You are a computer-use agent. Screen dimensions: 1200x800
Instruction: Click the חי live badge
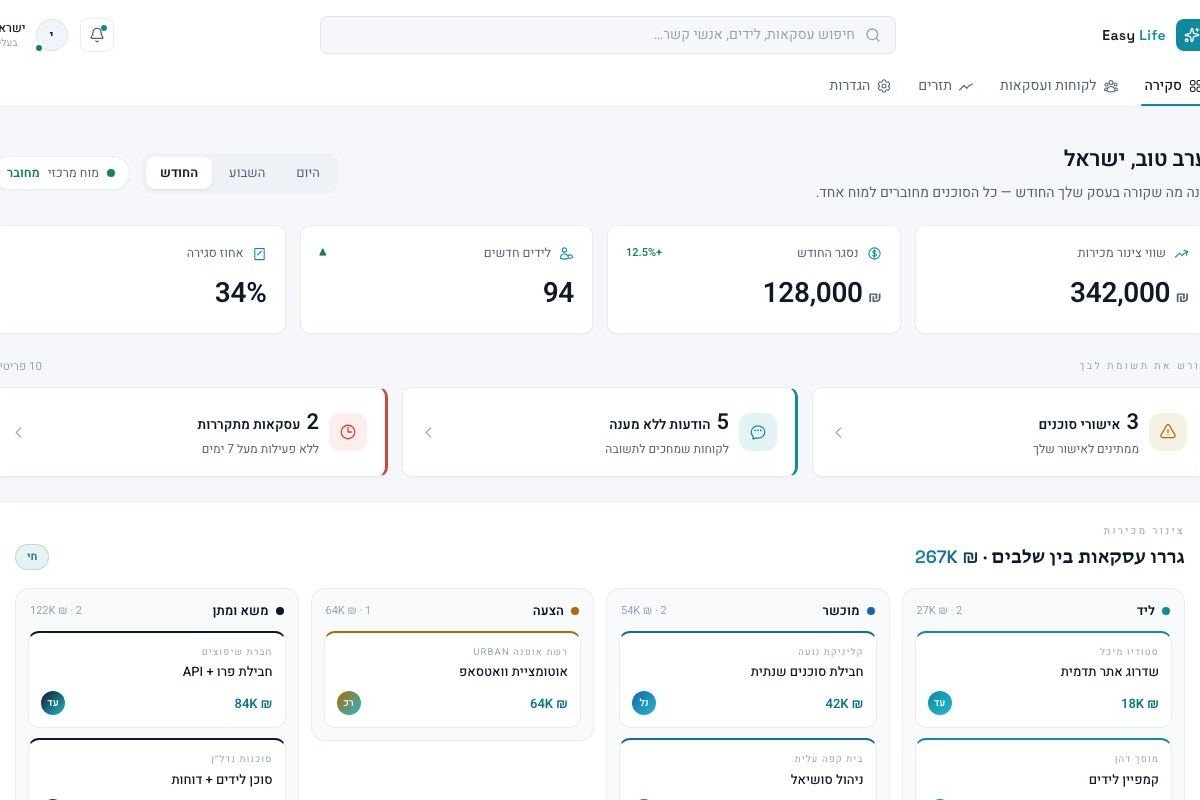click(x=32, y=557)
